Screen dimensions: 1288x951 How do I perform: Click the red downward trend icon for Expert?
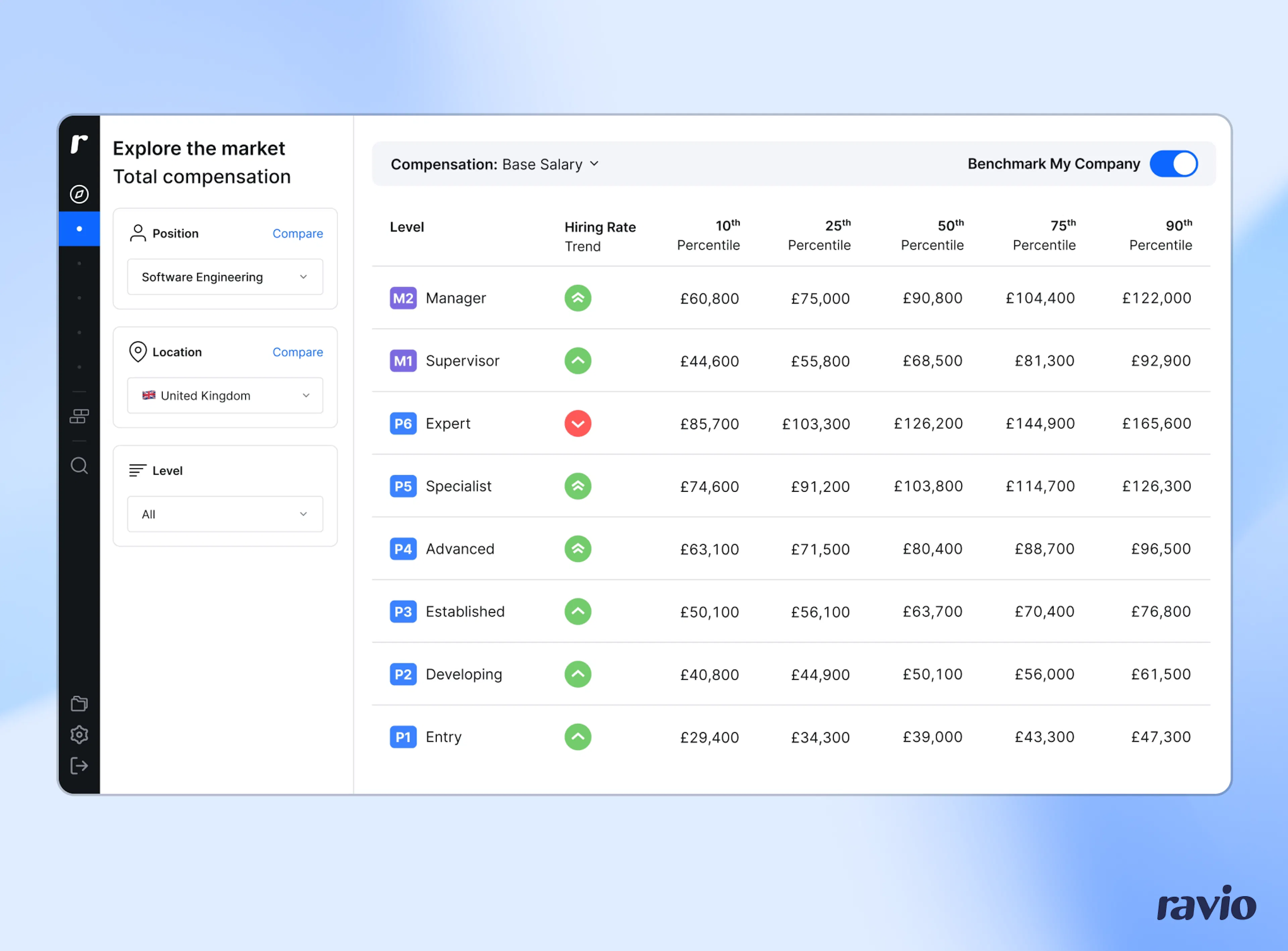578,424
